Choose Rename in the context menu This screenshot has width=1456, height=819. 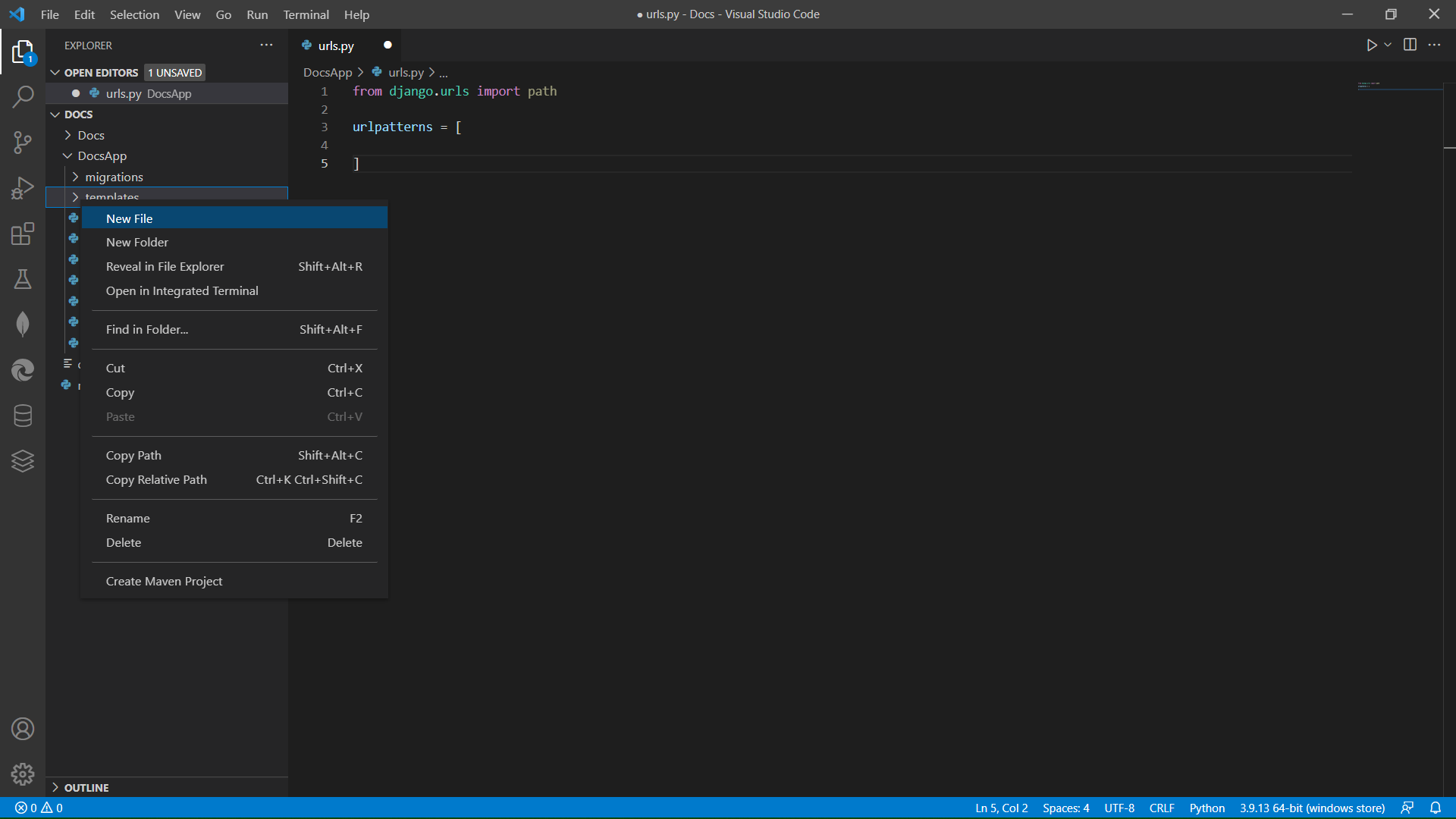pyautogui.click(x=128, y=518)
